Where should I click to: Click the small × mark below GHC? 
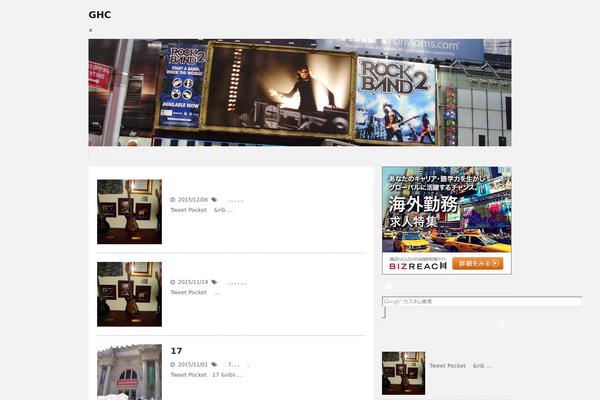click(x=90, y=30)
